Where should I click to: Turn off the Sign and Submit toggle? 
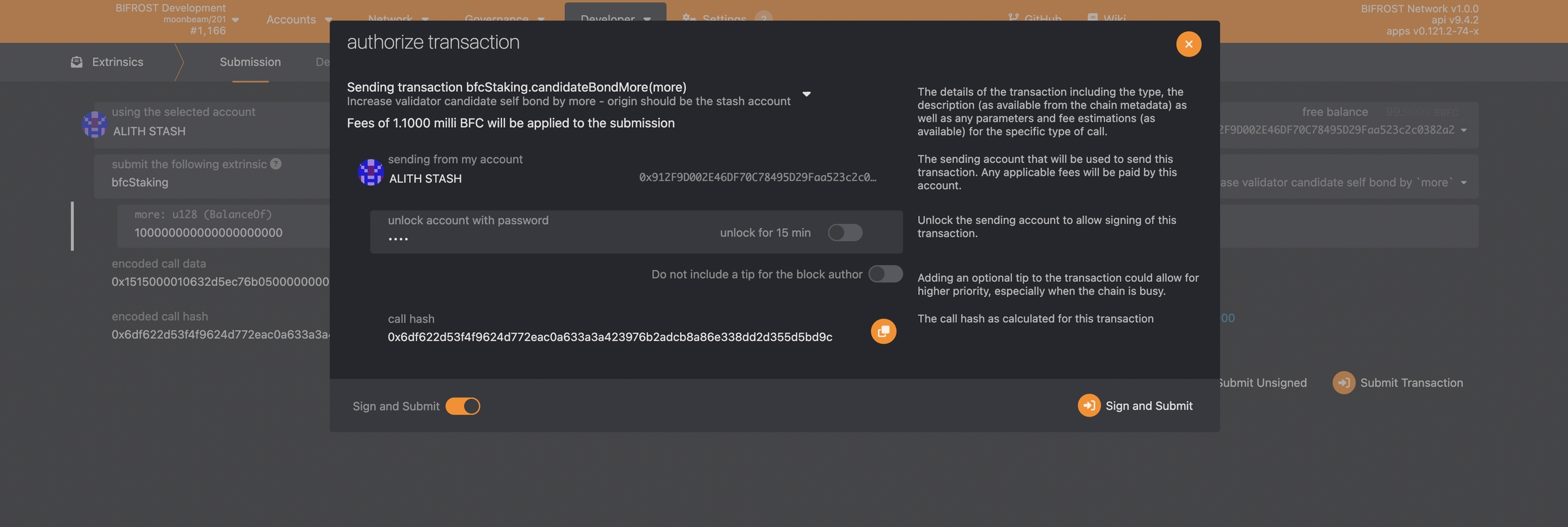coord(463,406)
